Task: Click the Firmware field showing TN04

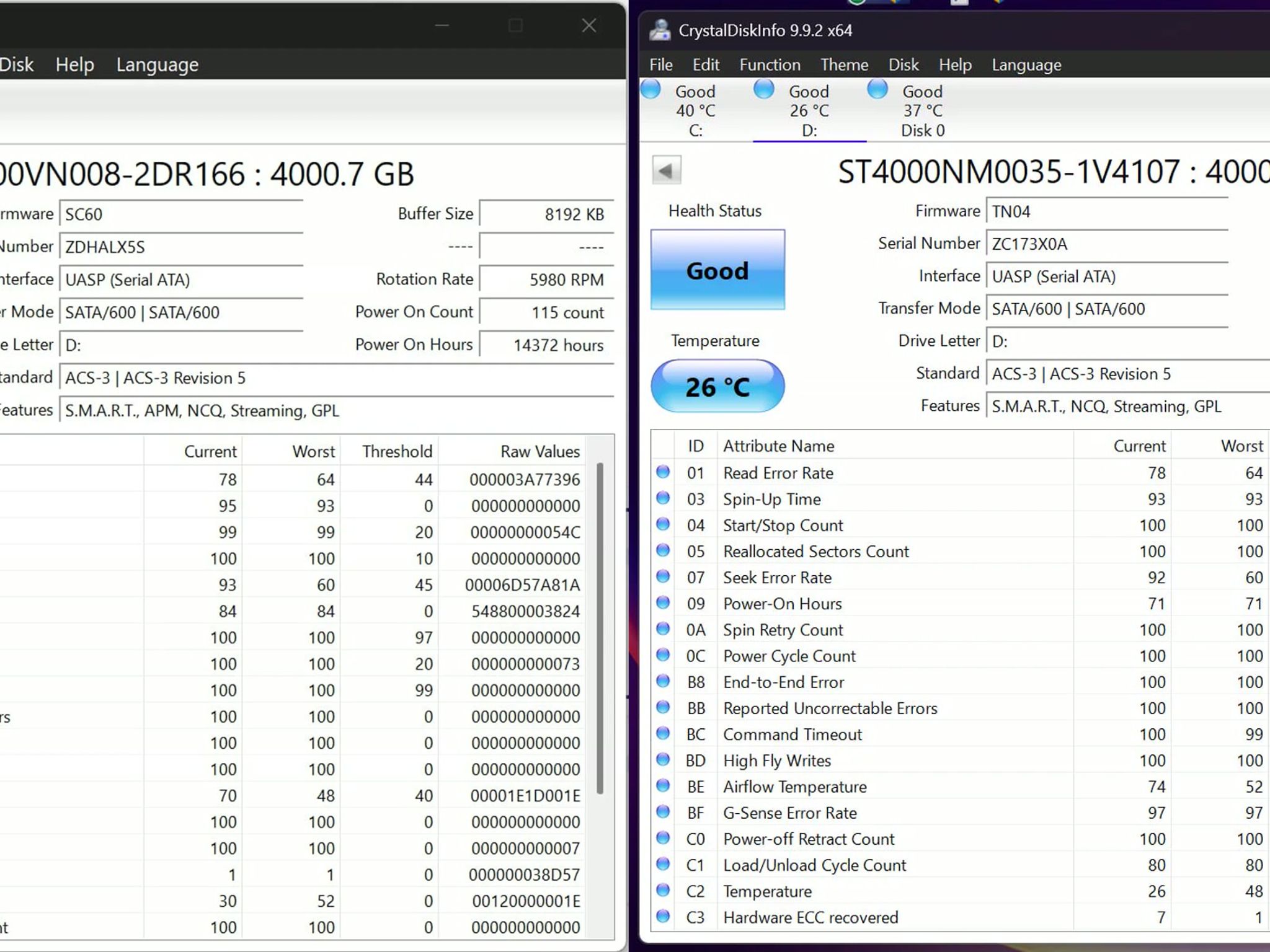Action: pos(1107,211)
